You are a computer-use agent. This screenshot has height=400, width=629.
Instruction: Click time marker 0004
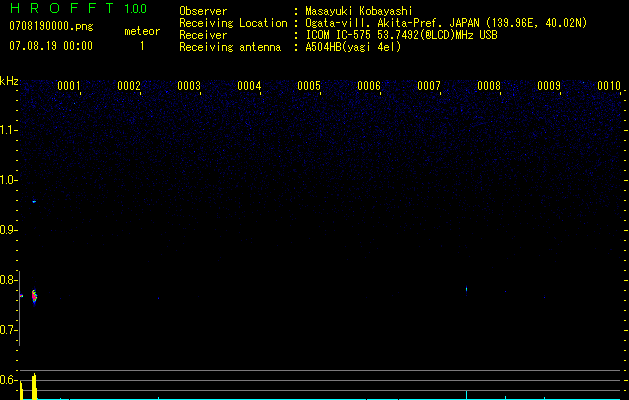[249, 86]
